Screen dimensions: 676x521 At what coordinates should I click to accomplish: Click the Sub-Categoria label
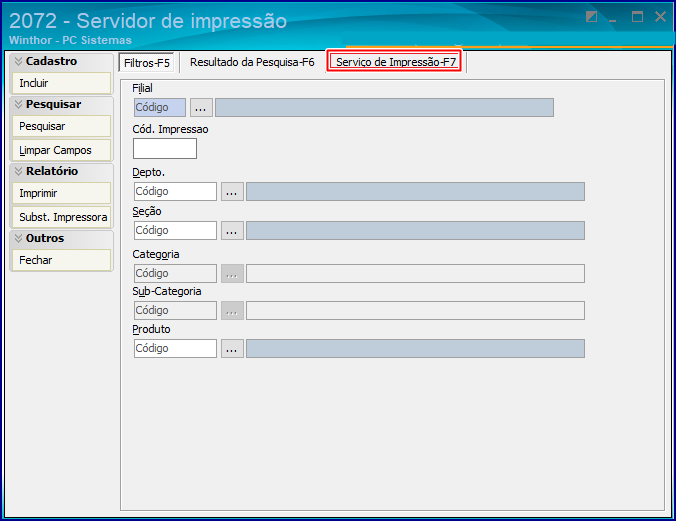[166, 292]
